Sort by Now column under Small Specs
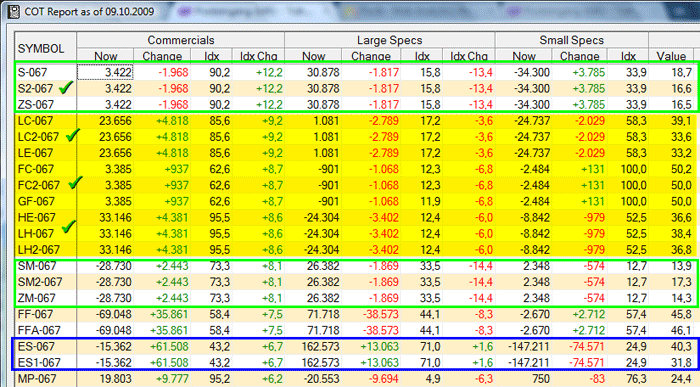 pos(524,56)
